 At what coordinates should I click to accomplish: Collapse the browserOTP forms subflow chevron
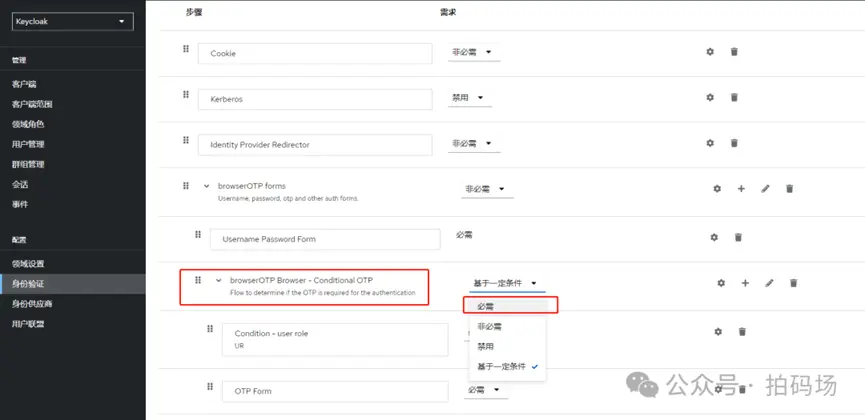click(206, 186)
